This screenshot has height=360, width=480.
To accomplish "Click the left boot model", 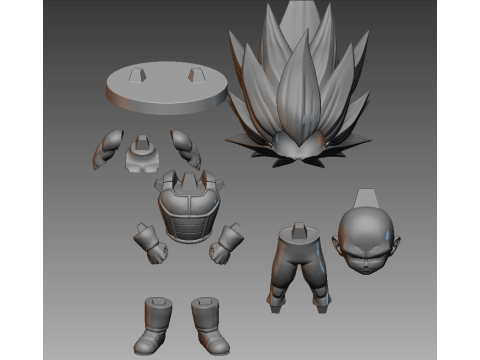I will 154,326.
